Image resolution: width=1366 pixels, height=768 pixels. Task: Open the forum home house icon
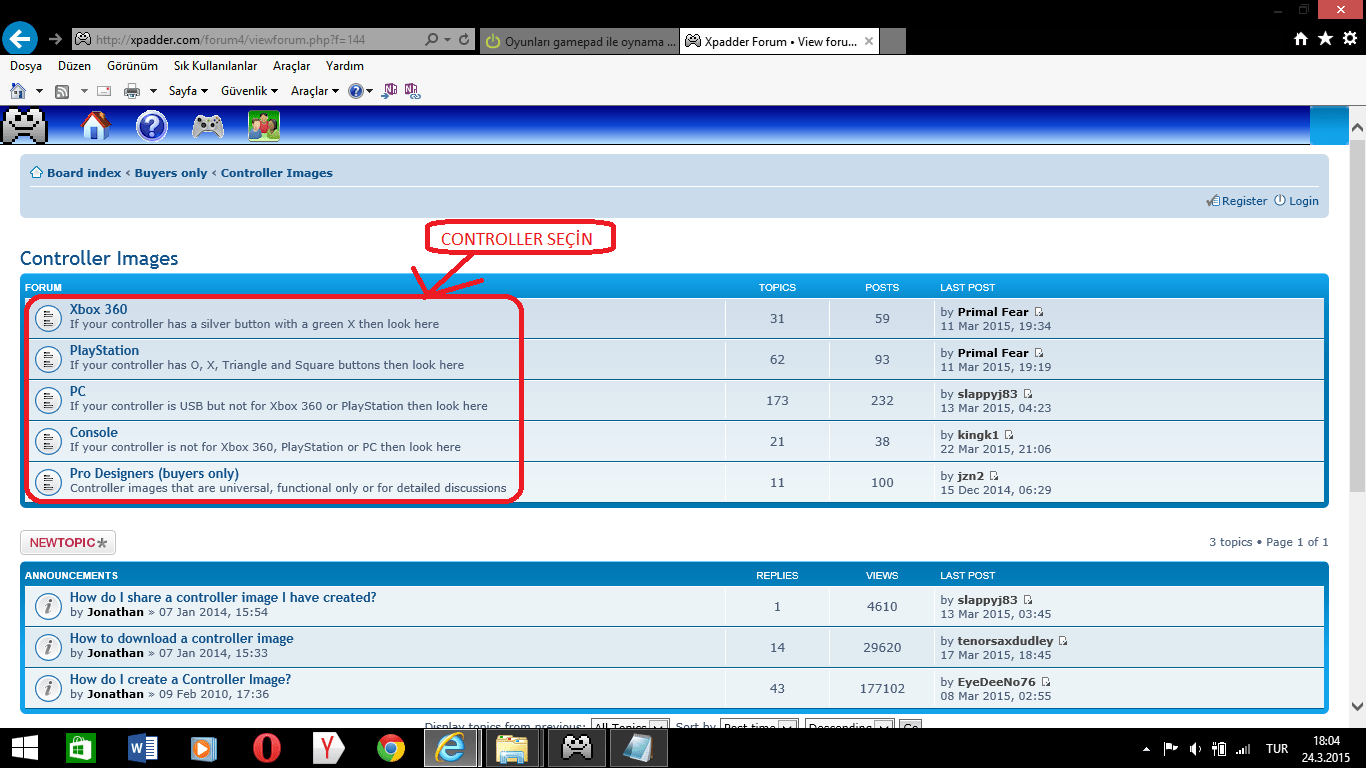point(96,126)
